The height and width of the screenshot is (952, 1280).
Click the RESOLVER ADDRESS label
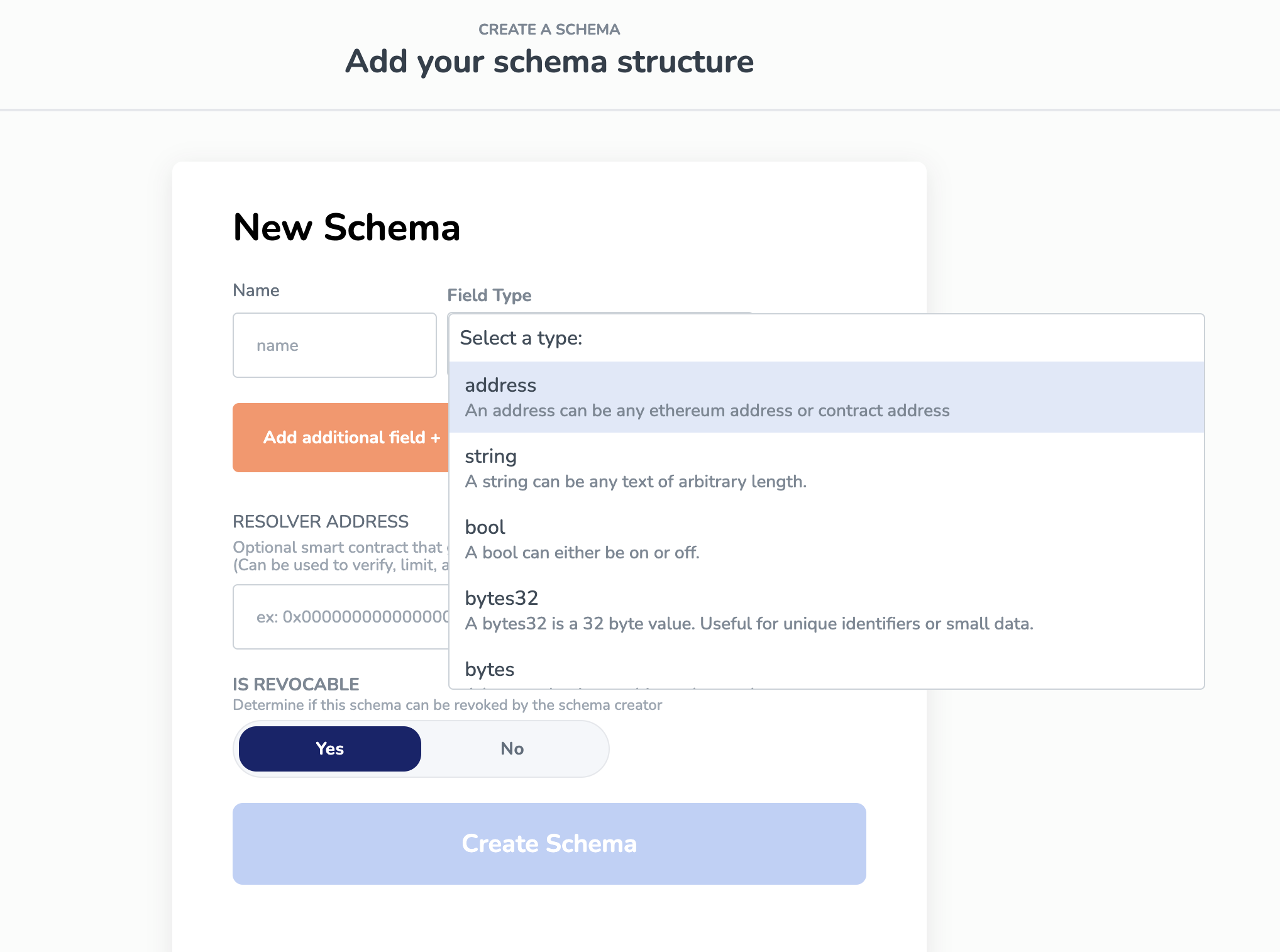coord(321,521)
